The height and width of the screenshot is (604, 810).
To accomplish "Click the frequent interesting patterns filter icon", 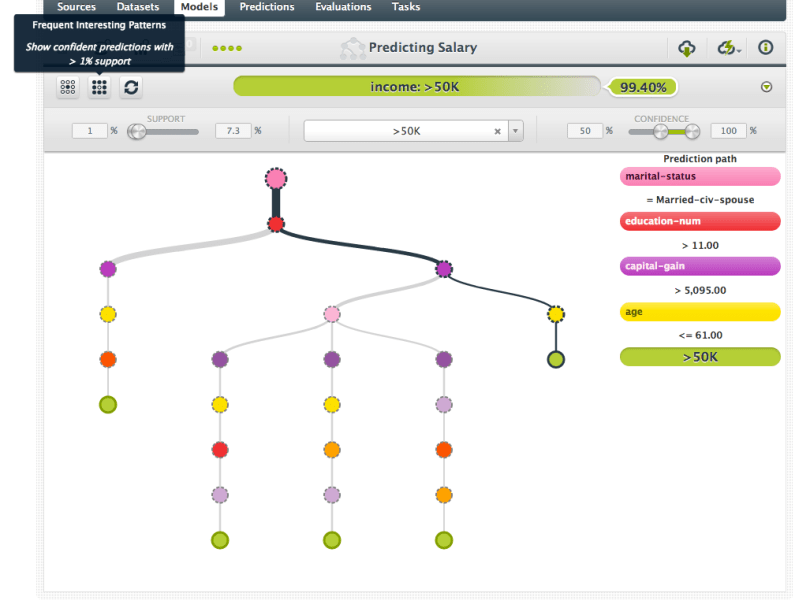I will [x=99, y=87].
